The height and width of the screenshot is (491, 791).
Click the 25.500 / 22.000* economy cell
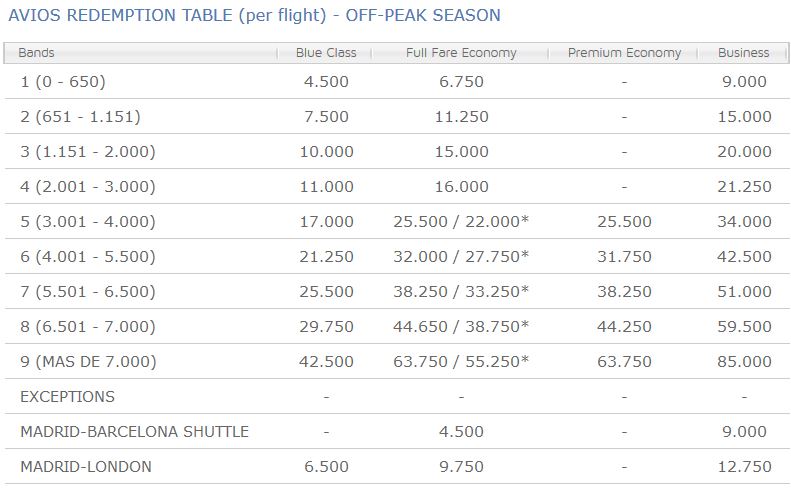tap(461, 222)
